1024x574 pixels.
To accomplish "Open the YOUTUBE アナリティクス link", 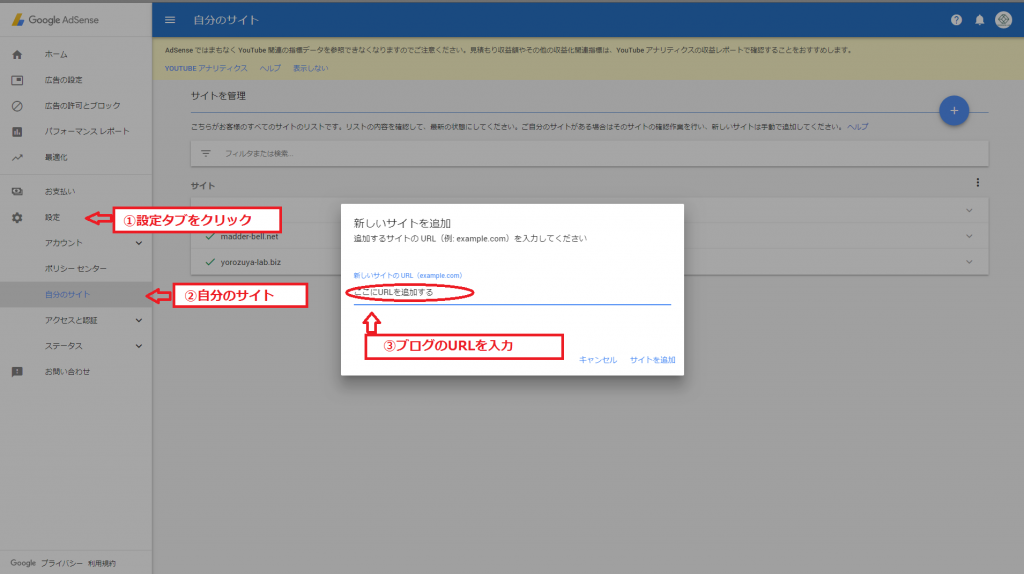I will (x=206, y=68).
